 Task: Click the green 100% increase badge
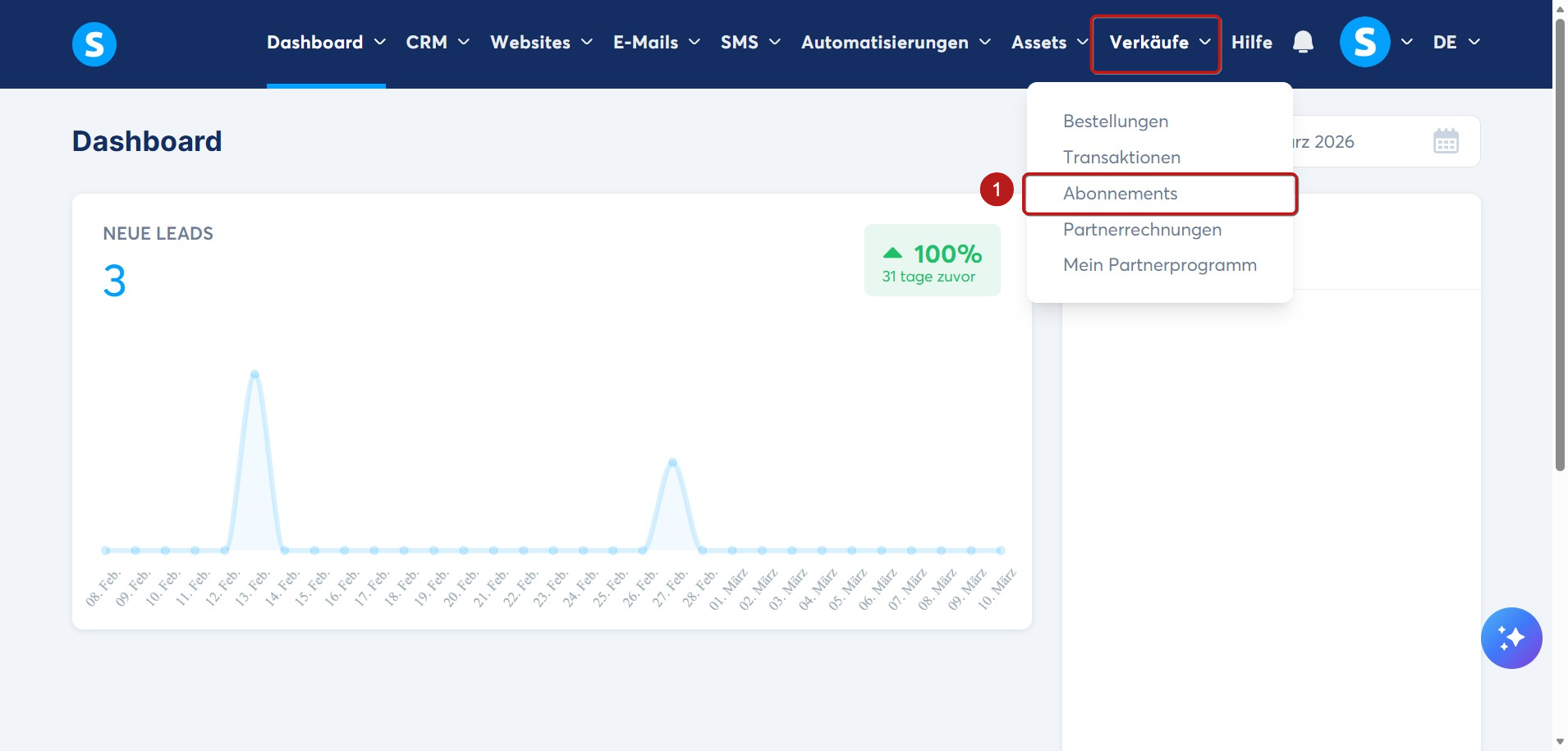(932, 260)
